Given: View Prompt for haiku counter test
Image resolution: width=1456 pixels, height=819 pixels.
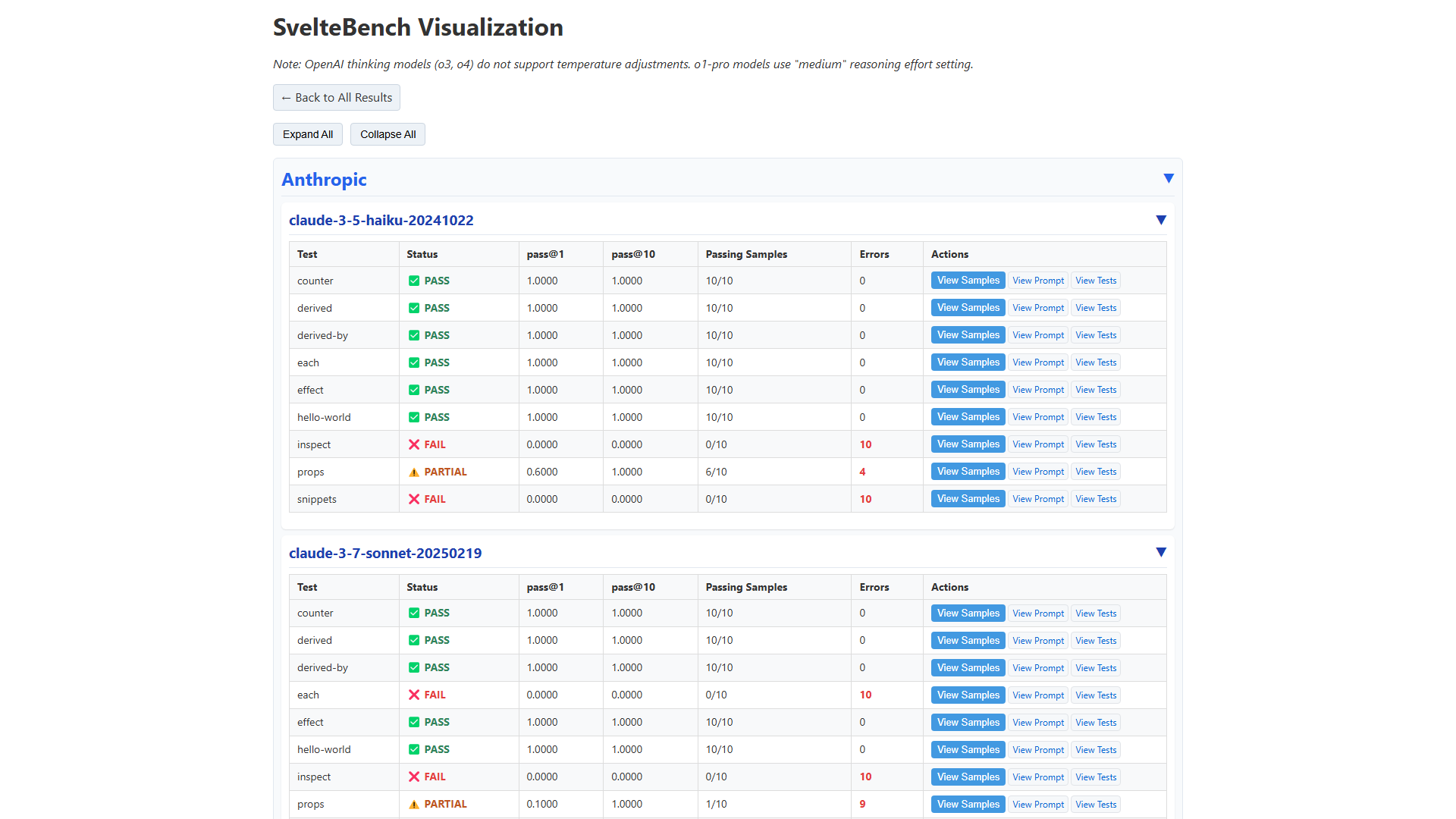Looking at the screenshot, I should click(x=1037, y=281).
